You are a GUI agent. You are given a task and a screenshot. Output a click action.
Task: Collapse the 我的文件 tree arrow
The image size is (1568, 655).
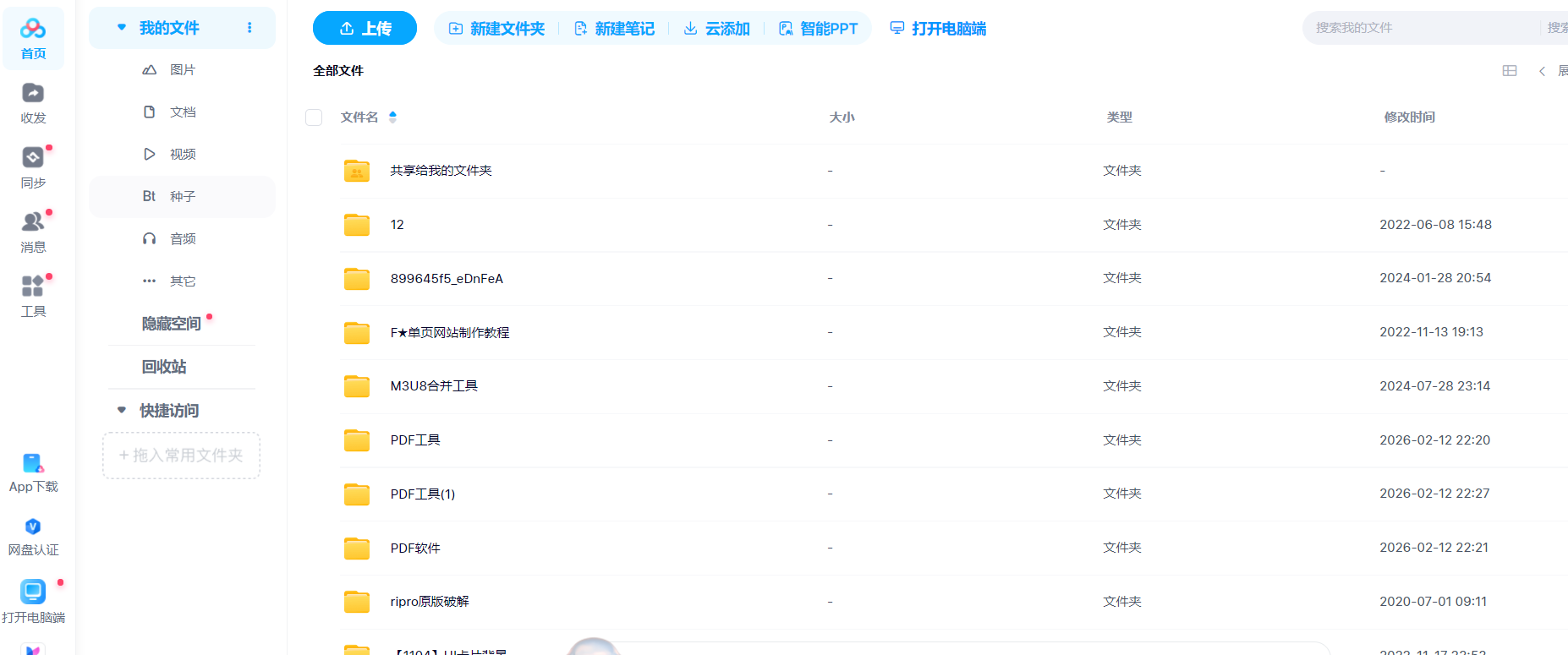(x=122, y=28)
